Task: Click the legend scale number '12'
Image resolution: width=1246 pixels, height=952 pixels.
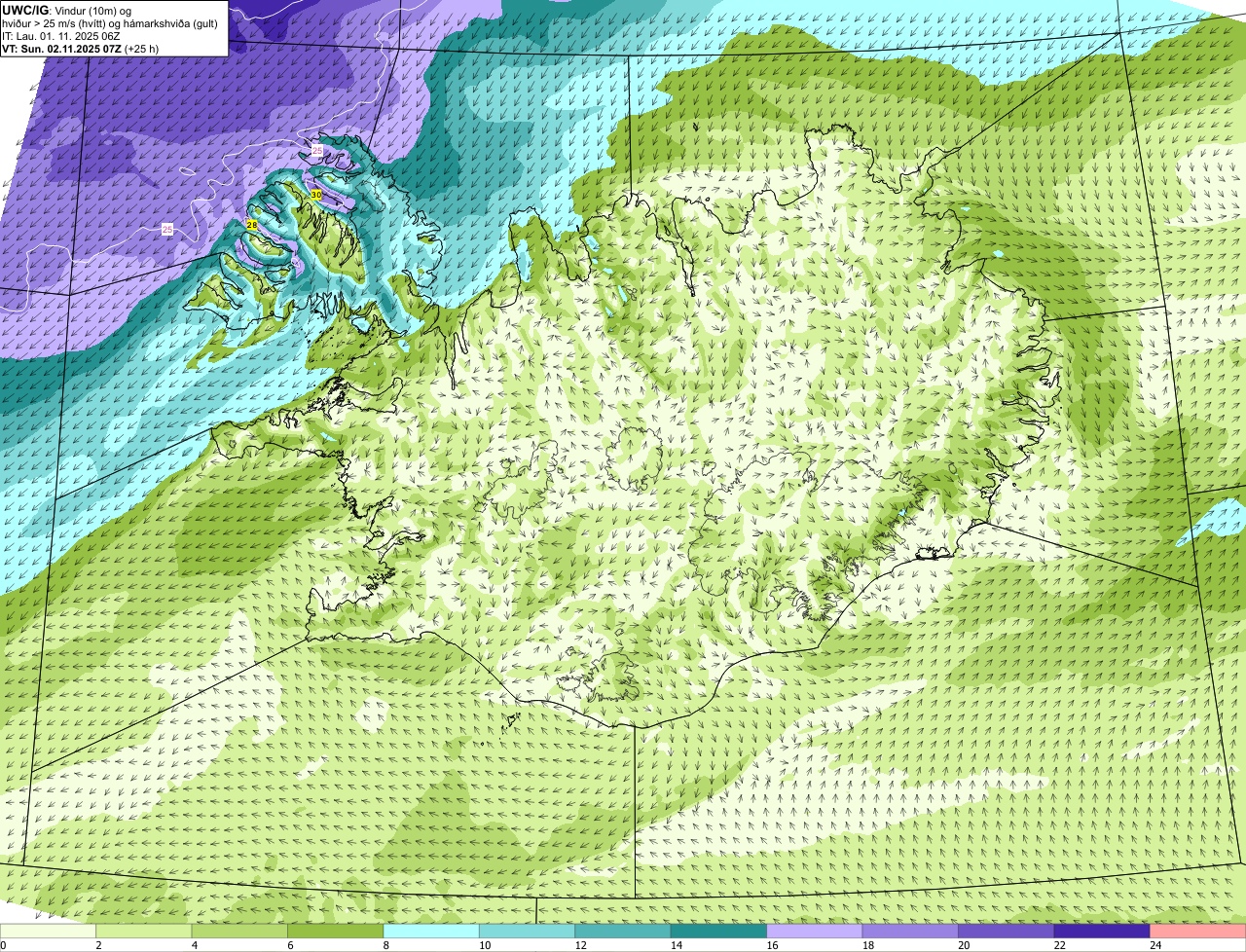Action: pyautogui.click(x=580, y=945)
